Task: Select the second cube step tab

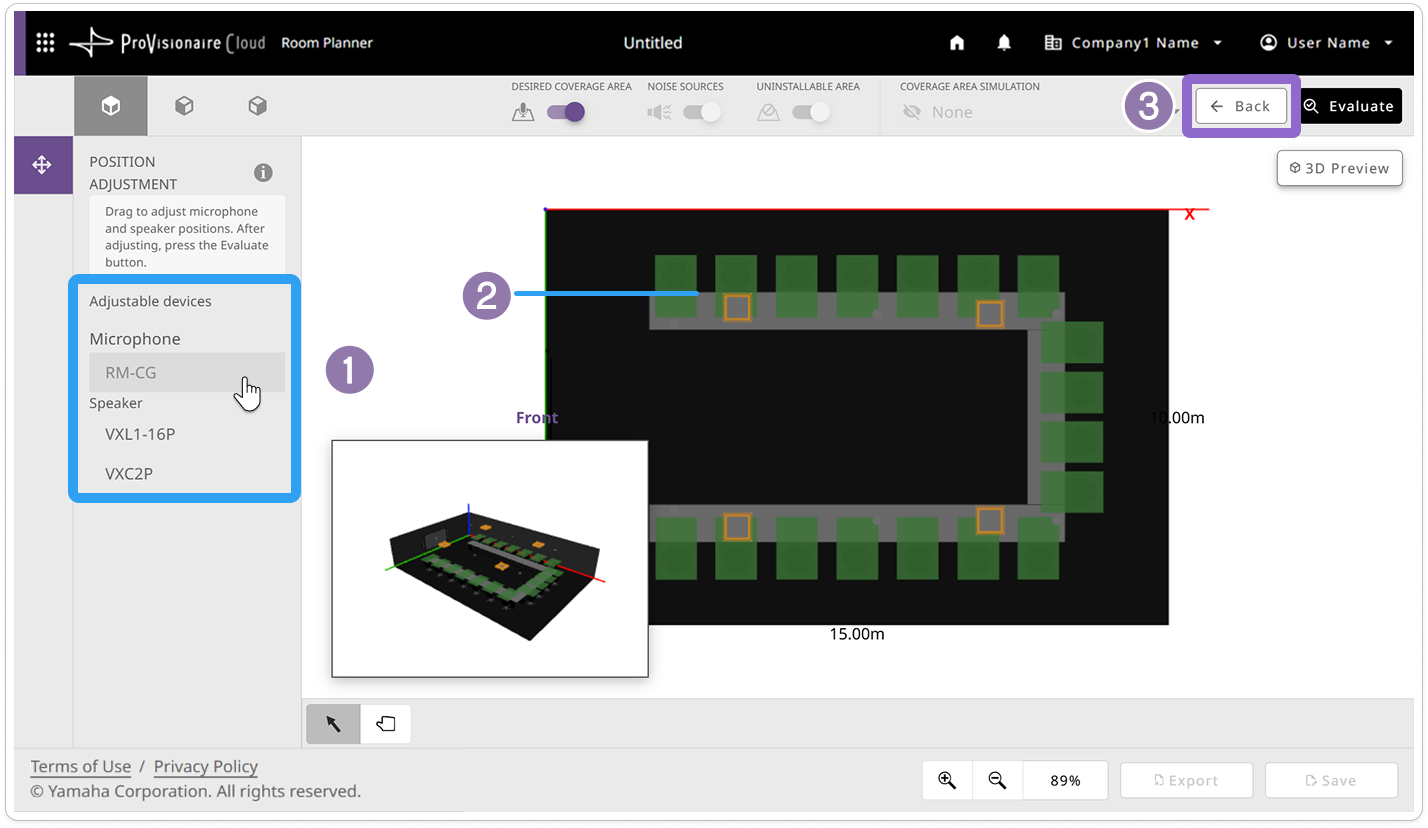Action: pyautogui.click(x=184, y=106)
